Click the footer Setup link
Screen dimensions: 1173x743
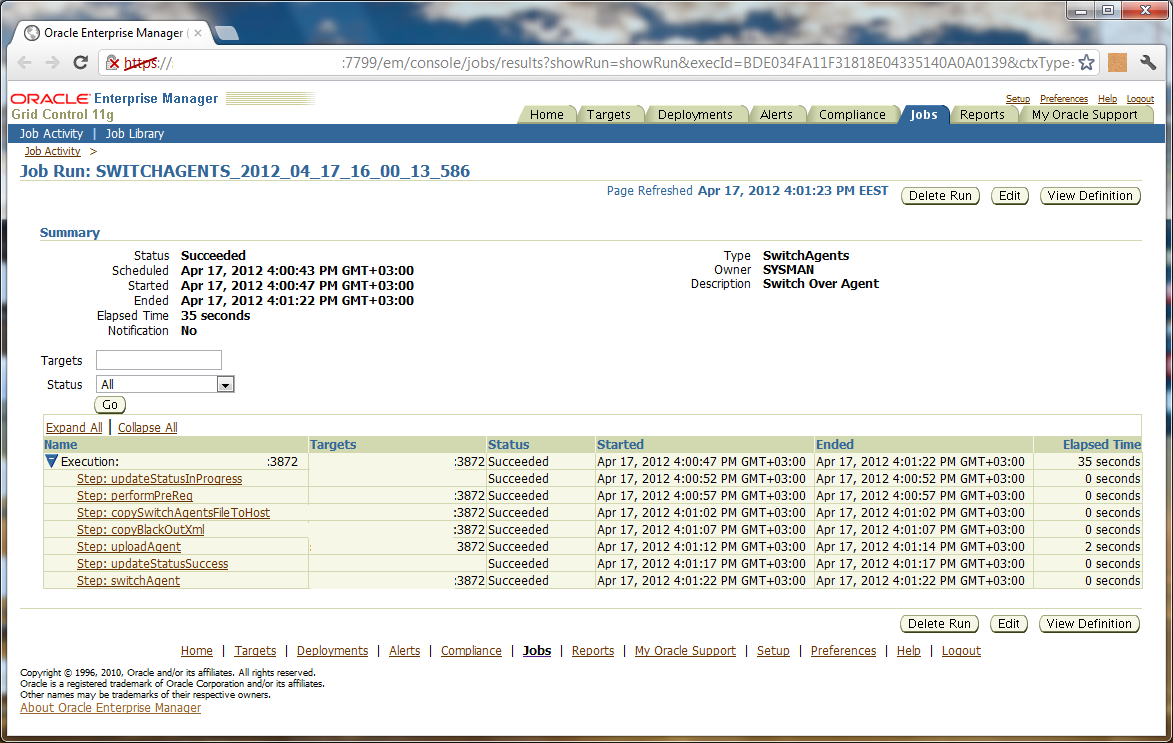tap(773, 651)
